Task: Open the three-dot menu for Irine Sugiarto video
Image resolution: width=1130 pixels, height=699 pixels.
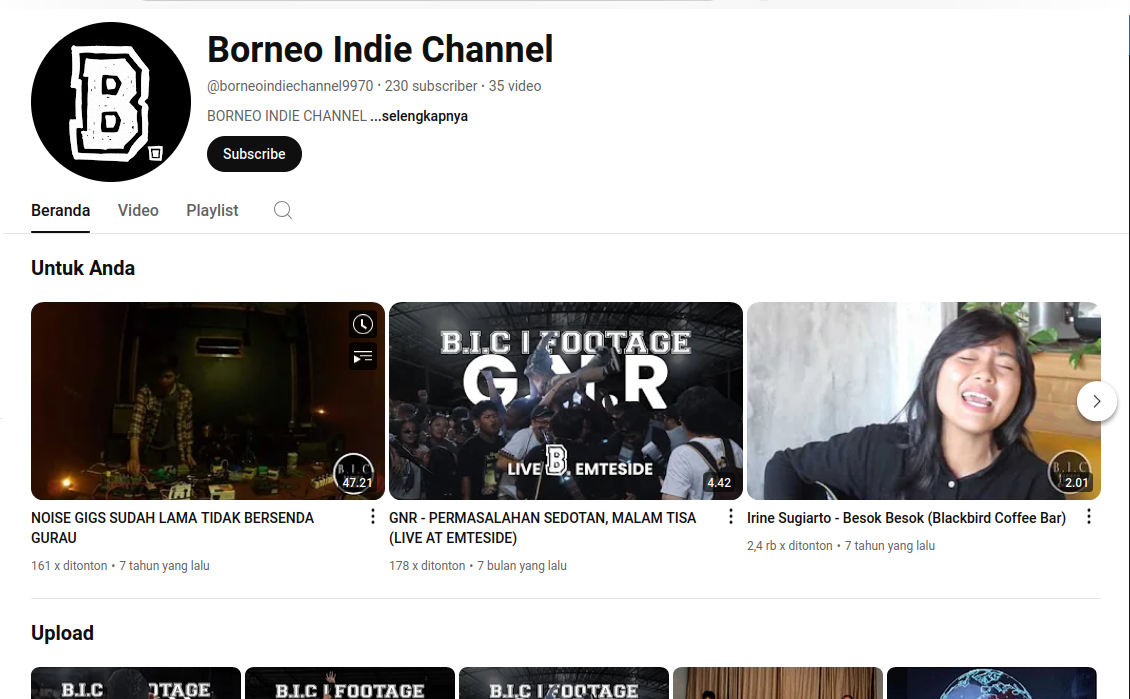Action: click(1089, 517)
